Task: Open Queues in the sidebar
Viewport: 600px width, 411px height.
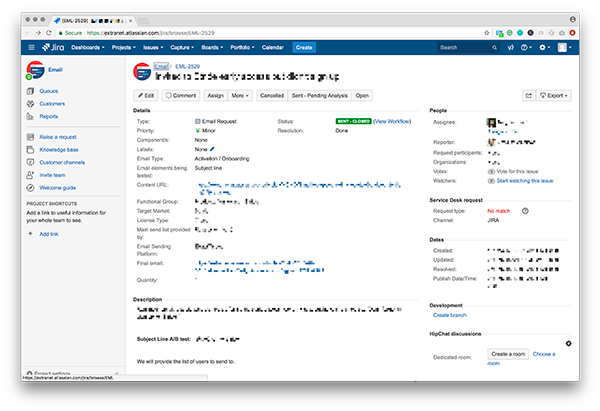Action: [x=49, y=91]
